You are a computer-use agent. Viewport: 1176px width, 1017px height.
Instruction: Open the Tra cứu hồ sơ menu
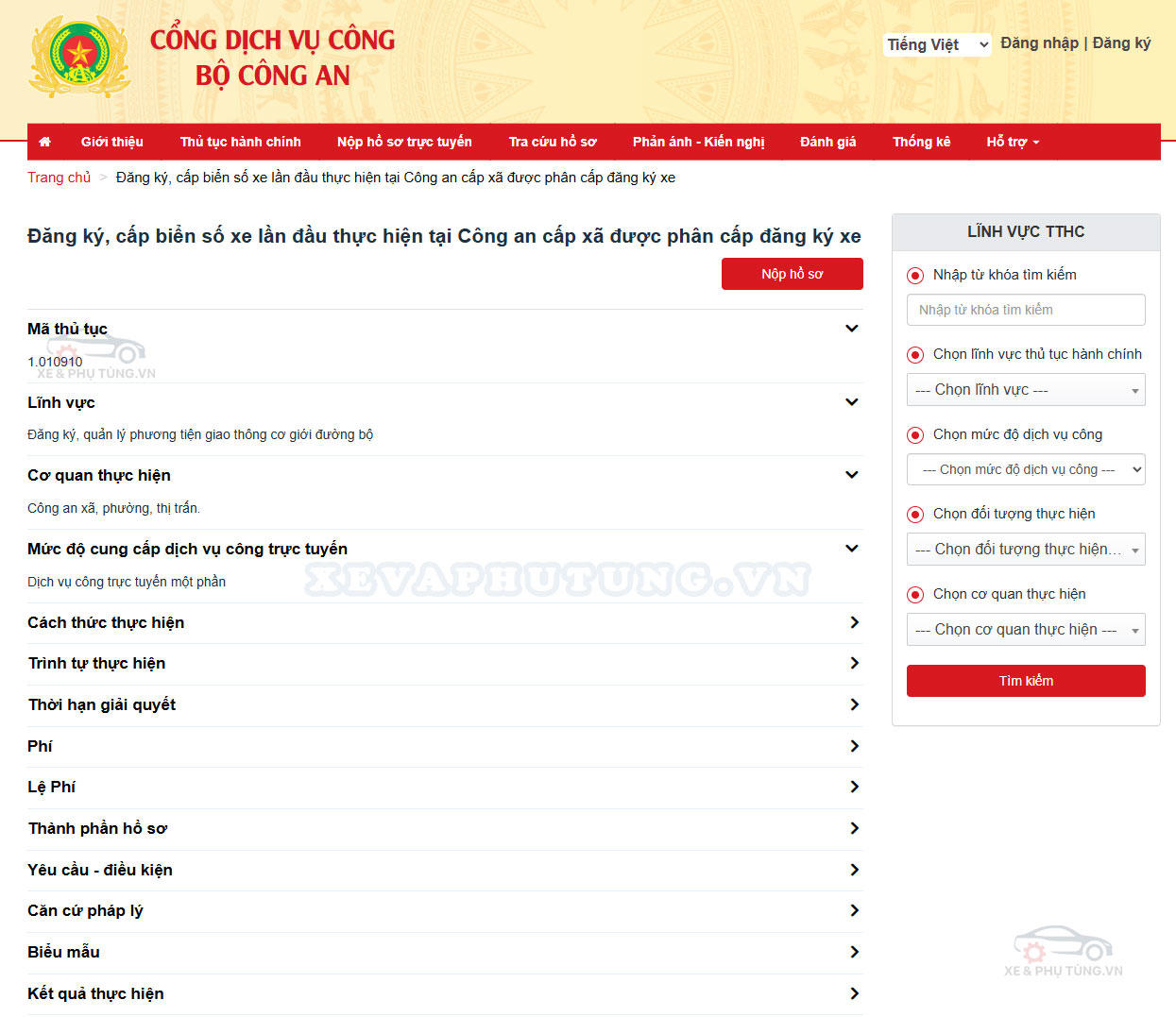(x=553, y=142)
